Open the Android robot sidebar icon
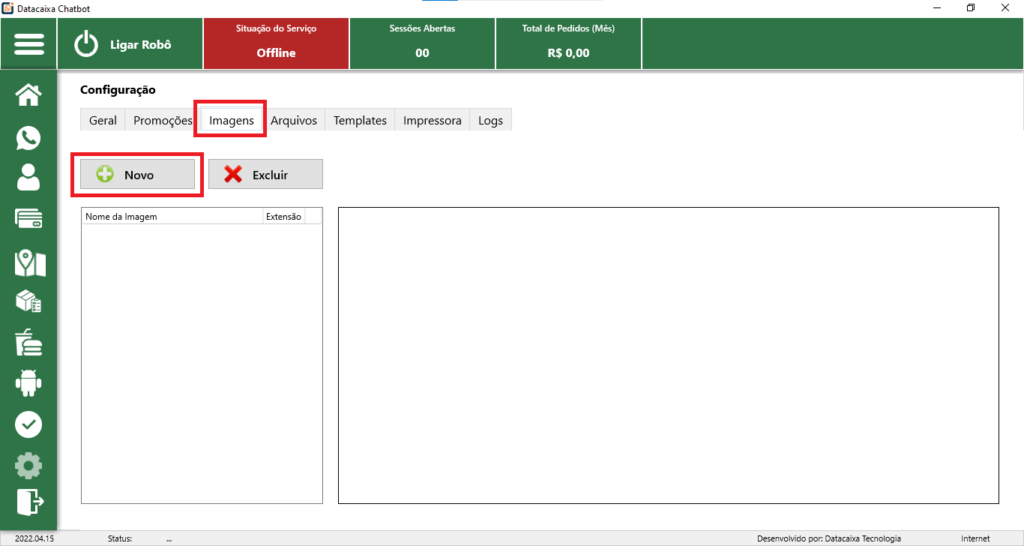 29,382
